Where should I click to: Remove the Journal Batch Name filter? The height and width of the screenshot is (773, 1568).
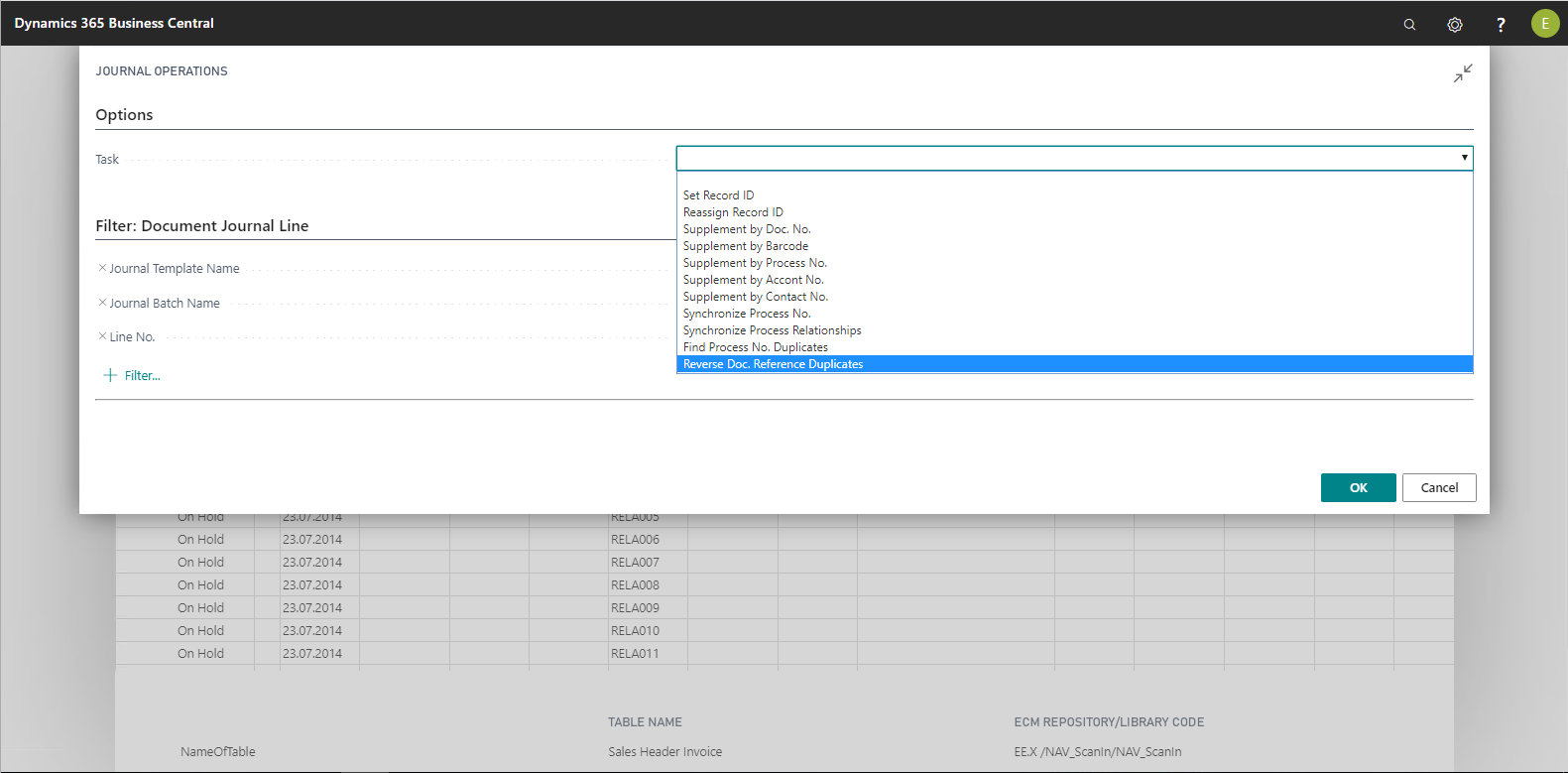pos(102,303)
